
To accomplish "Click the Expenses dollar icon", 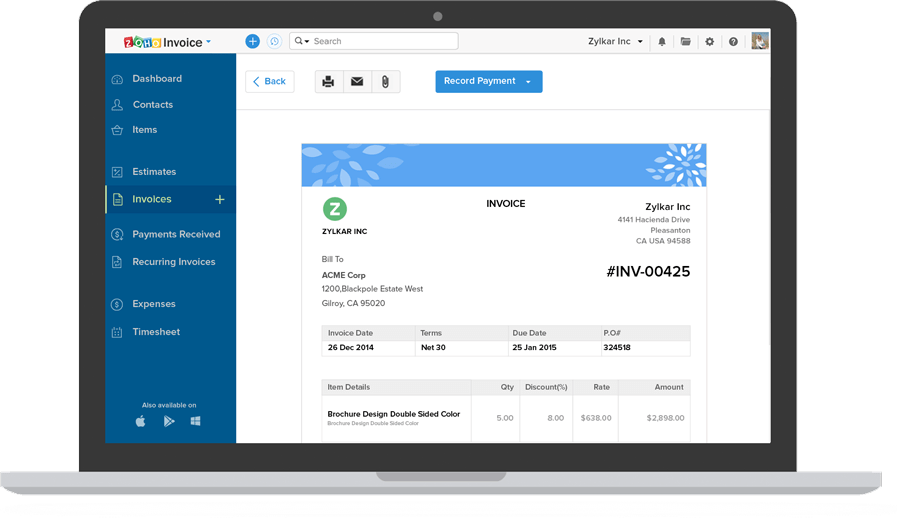I will [117, 304].
